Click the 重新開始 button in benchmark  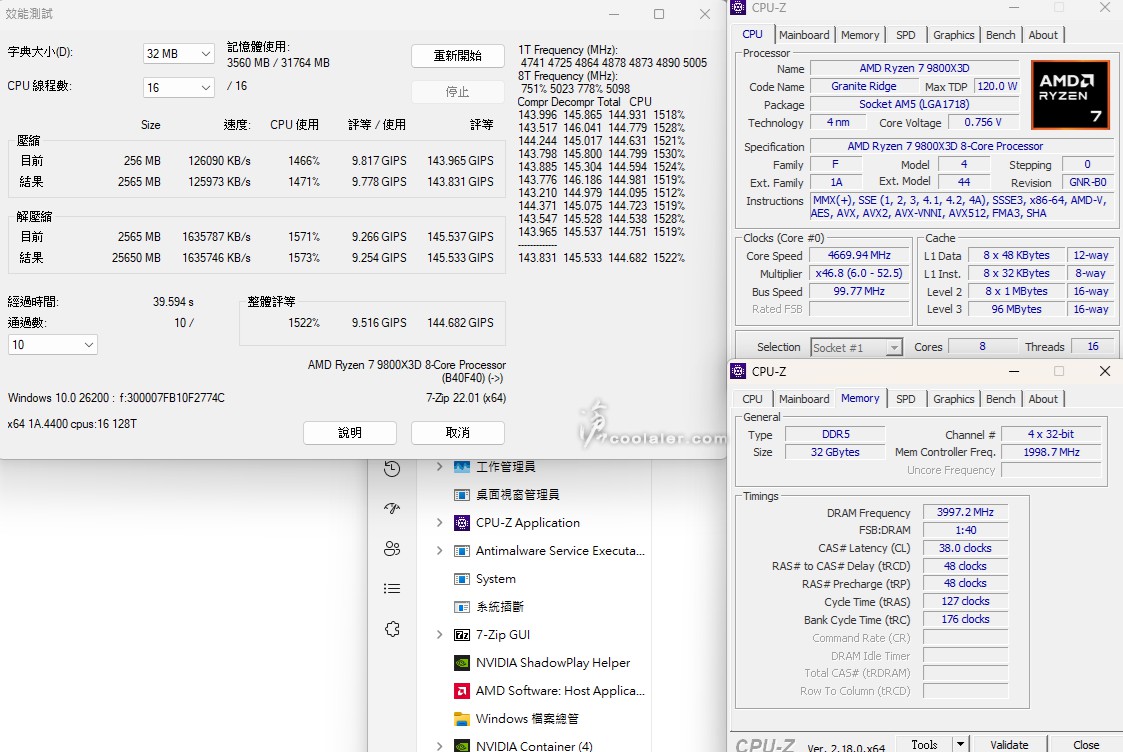pos(457,56)
